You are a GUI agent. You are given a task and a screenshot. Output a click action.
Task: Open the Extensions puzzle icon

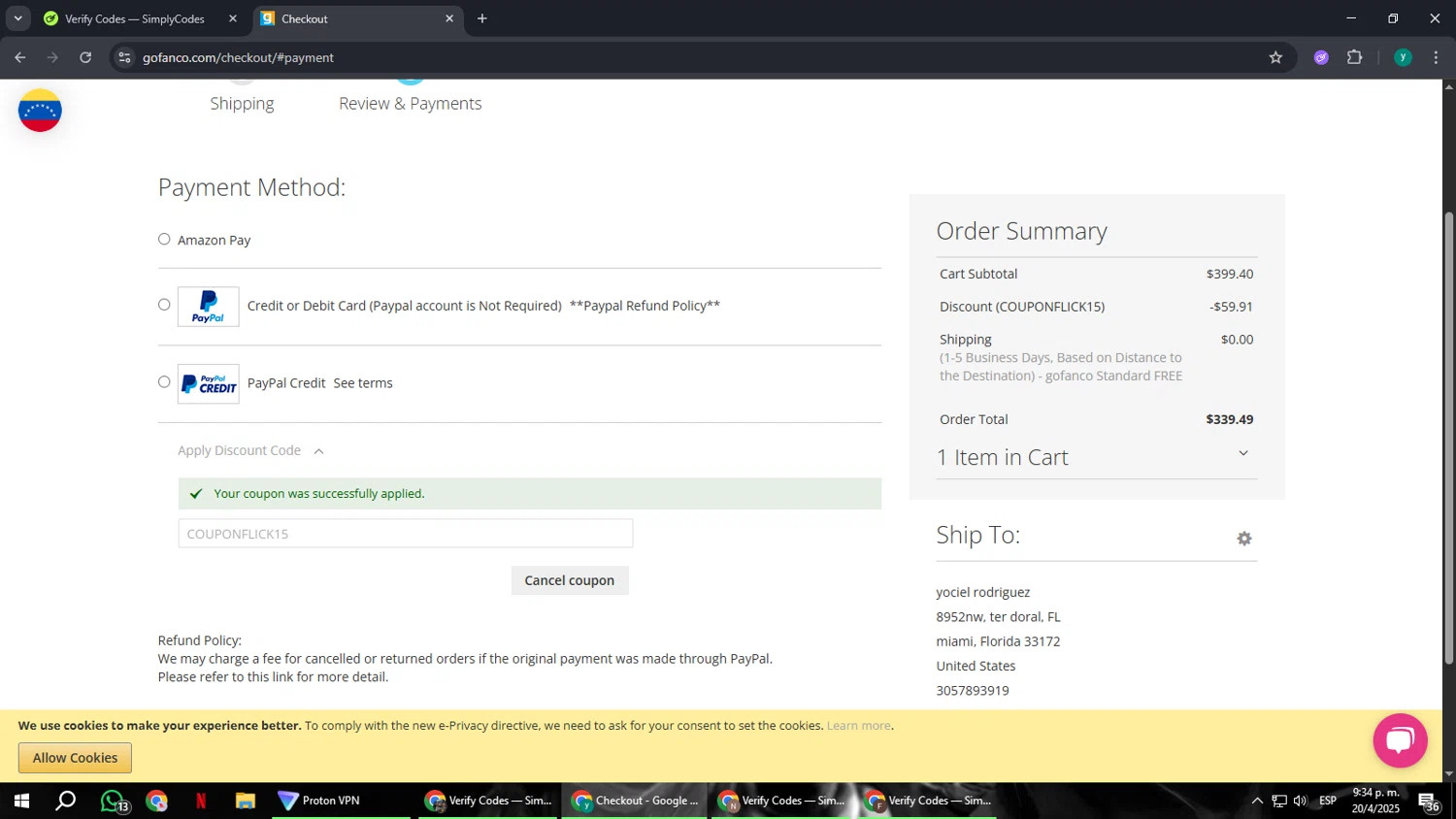[x=1355, y=57]
